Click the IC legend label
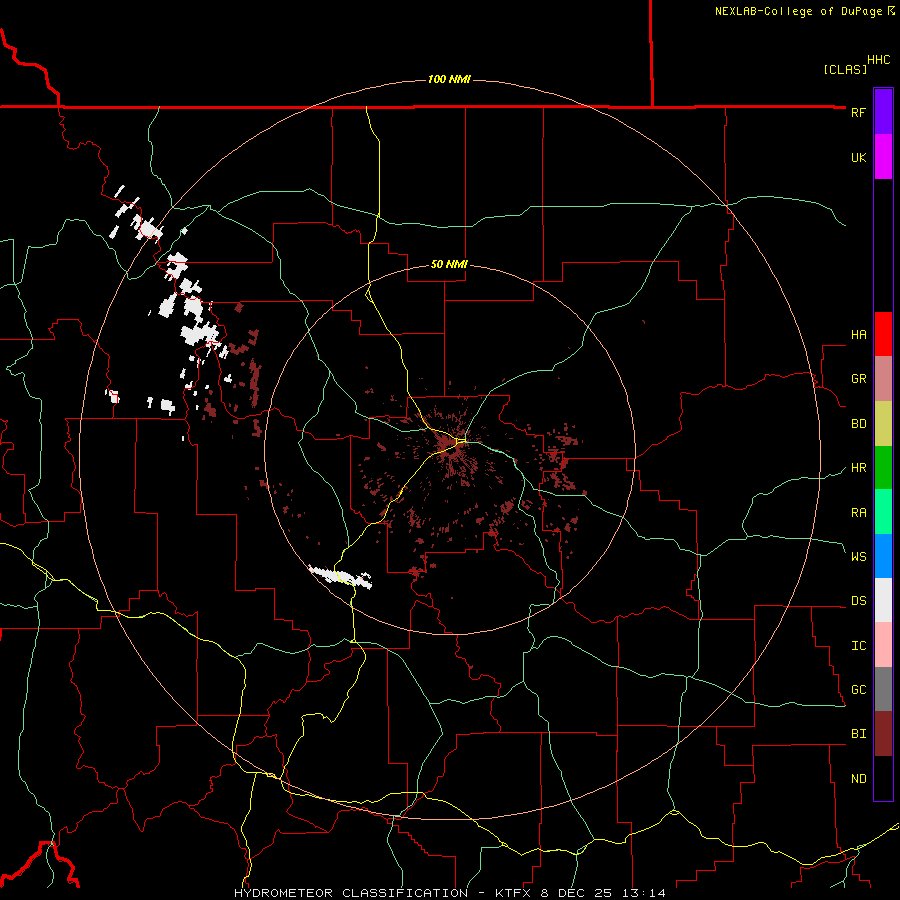The image size is (900, 900). point(858,646)
